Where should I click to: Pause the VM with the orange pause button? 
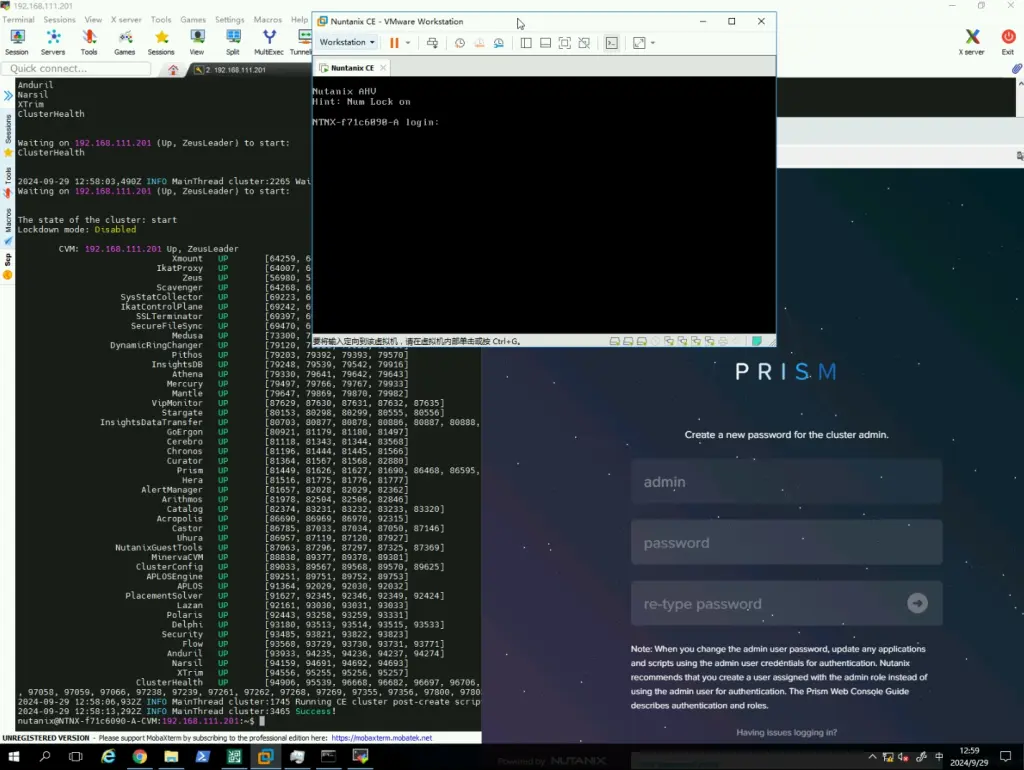[x=394, y=43]
